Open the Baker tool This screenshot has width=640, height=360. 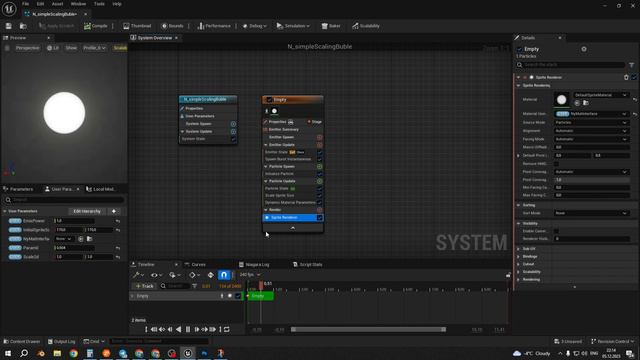pyautogui.click(x=331, y=26)
